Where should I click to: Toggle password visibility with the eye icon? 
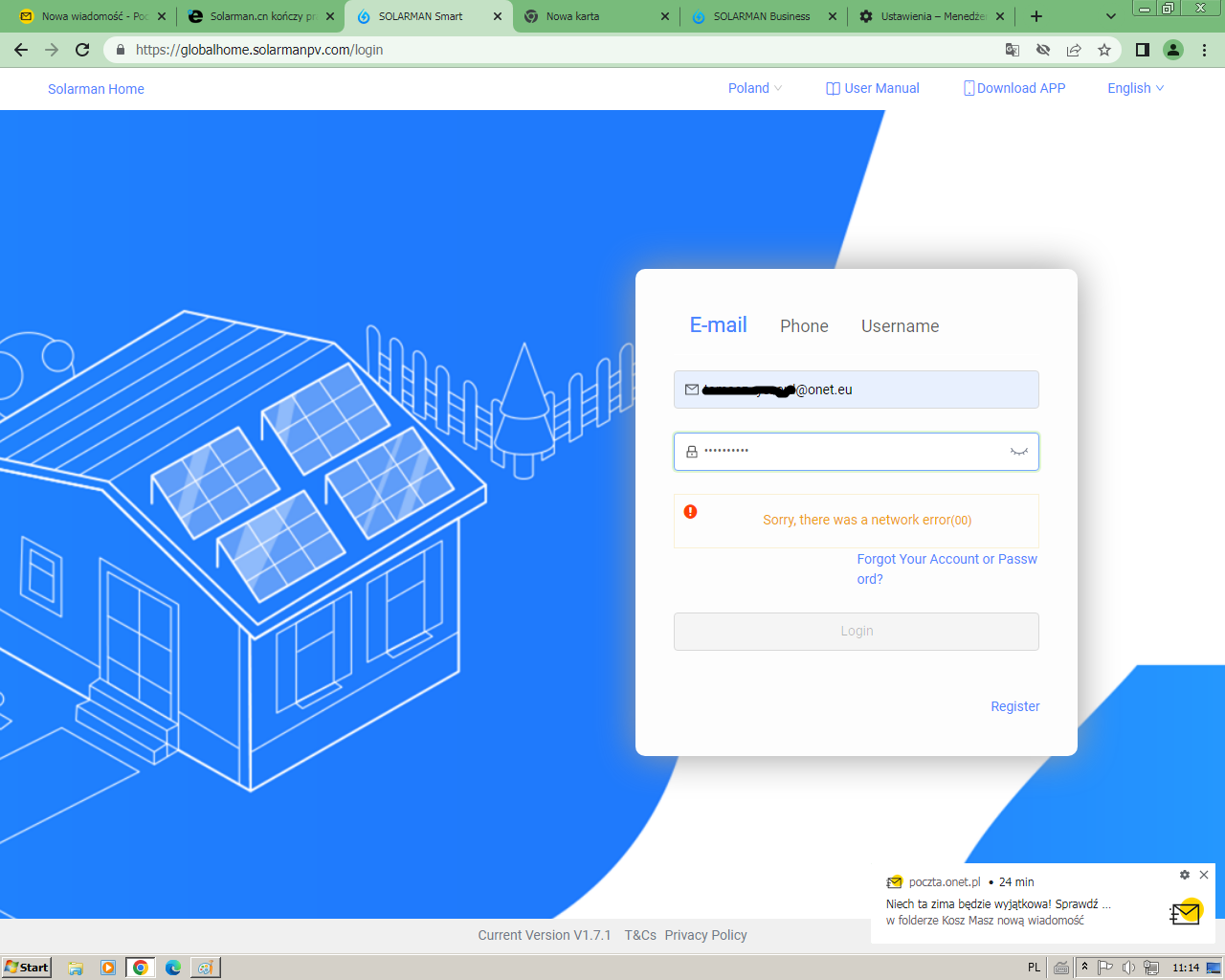point(1019,452)
